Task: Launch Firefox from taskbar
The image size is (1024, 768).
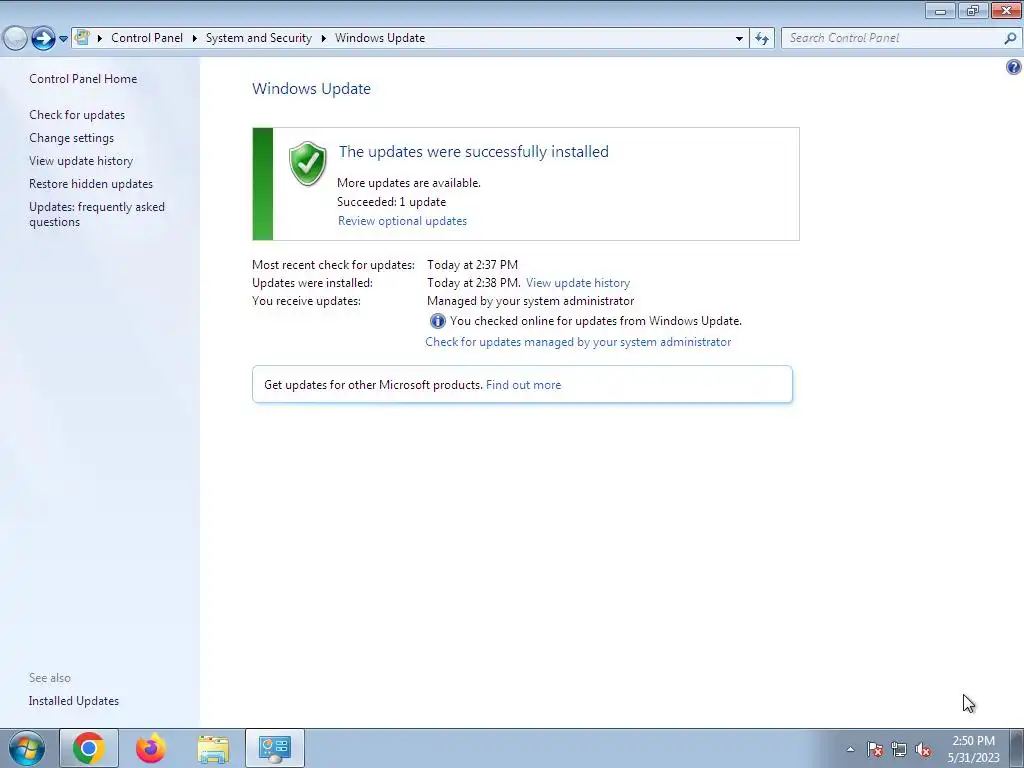Action: click(x=150, y=748)
